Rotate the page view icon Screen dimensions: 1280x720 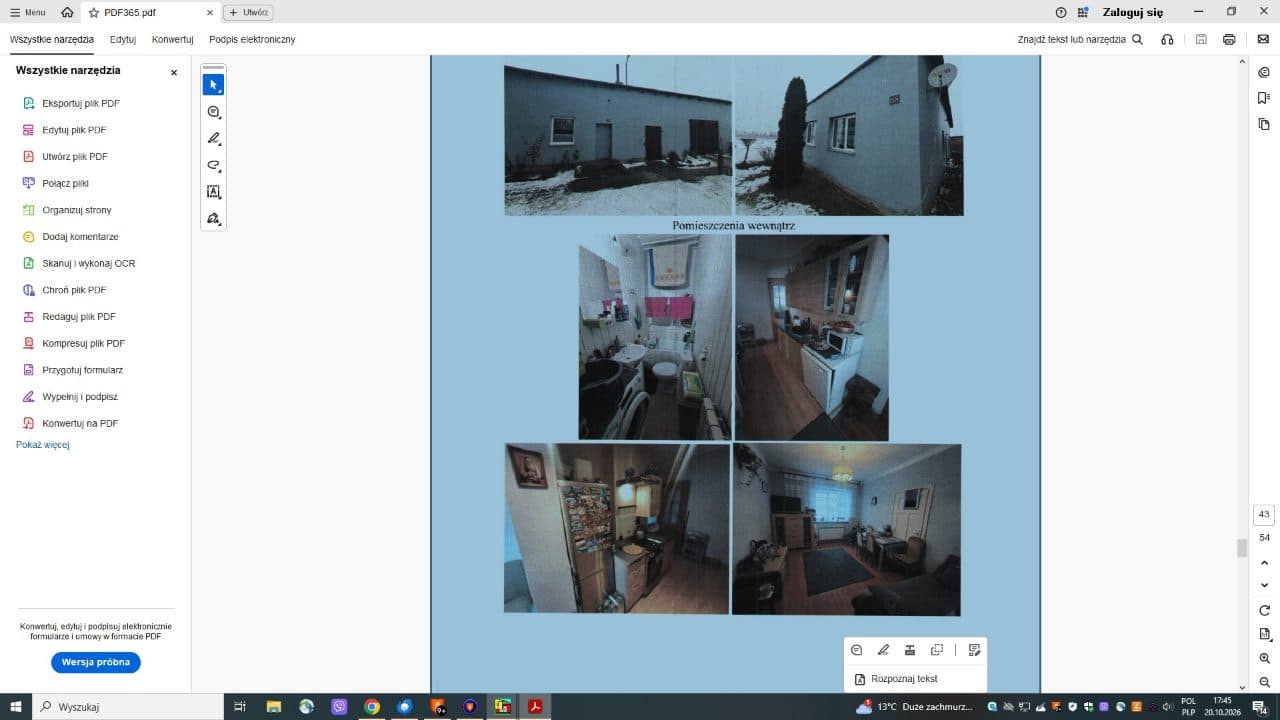pyautogui.click(x=1265, y=610)
